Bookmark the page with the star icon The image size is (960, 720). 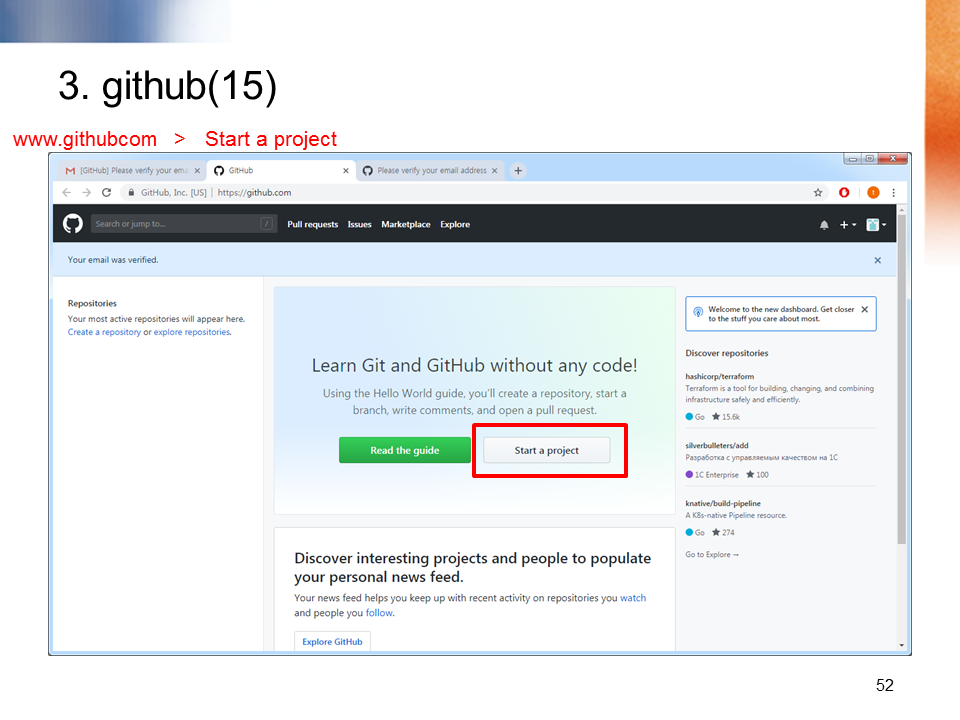pos(818,192)
